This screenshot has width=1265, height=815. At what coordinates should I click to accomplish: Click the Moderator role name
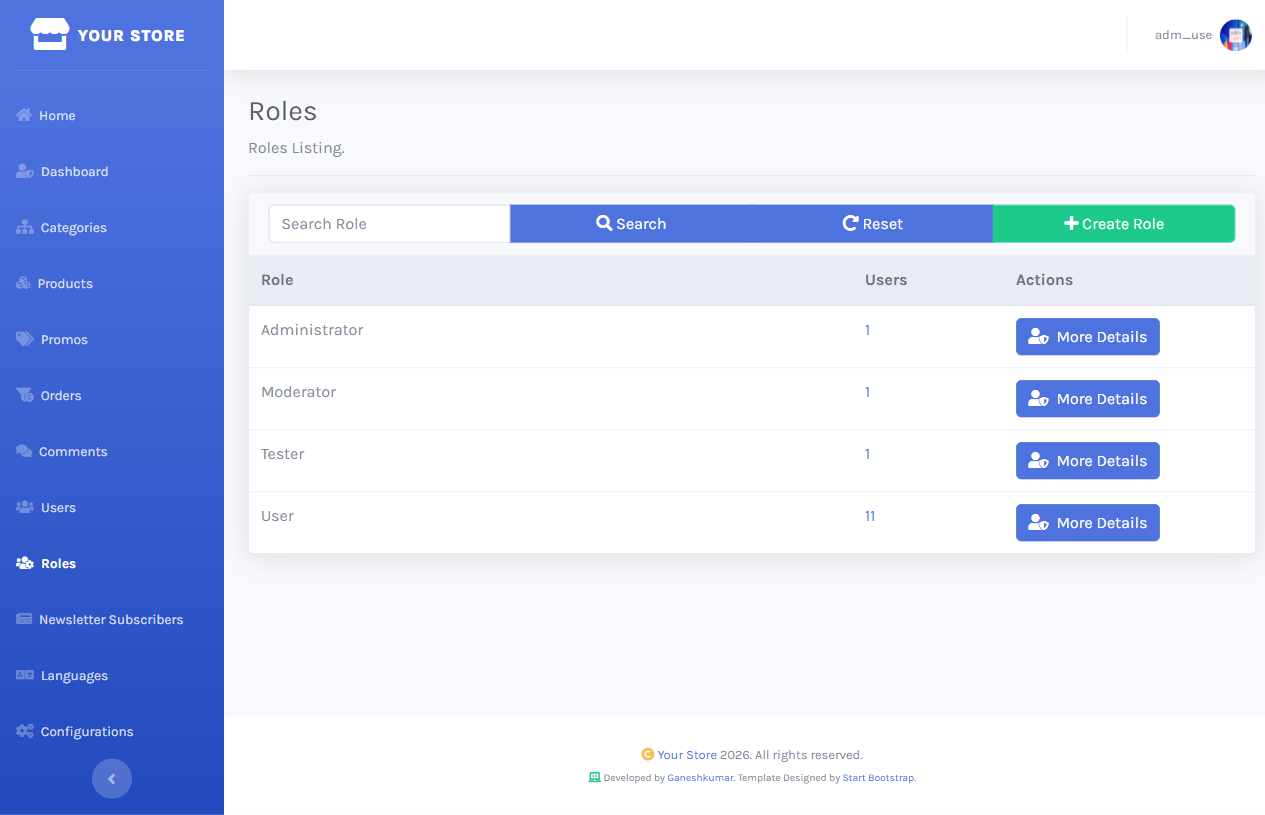(298, 392)
